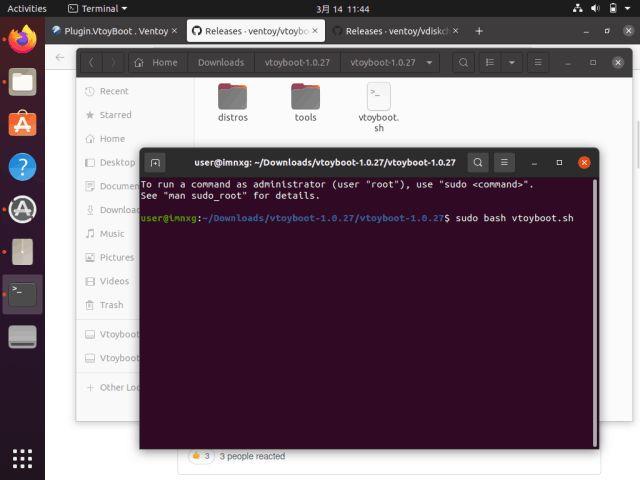The height and width of the screenshot is (480, 640).
Task: Open Starred in Files sidebar
Action: 109,115
